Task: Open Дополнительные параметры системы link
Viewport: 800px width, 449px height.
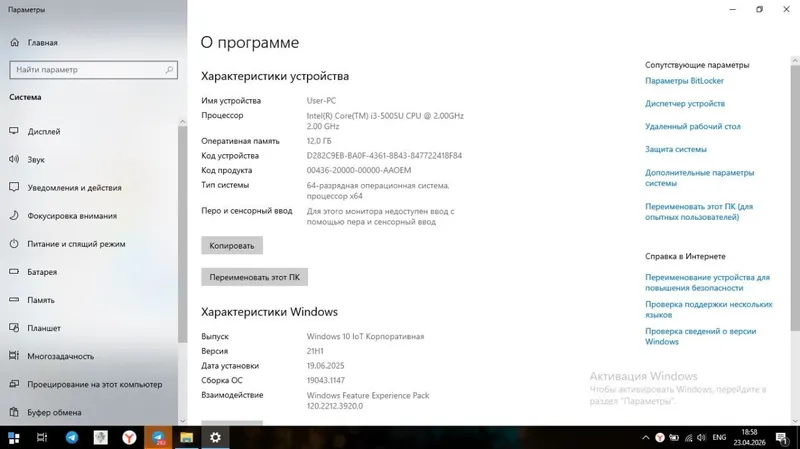Action: 699,178
